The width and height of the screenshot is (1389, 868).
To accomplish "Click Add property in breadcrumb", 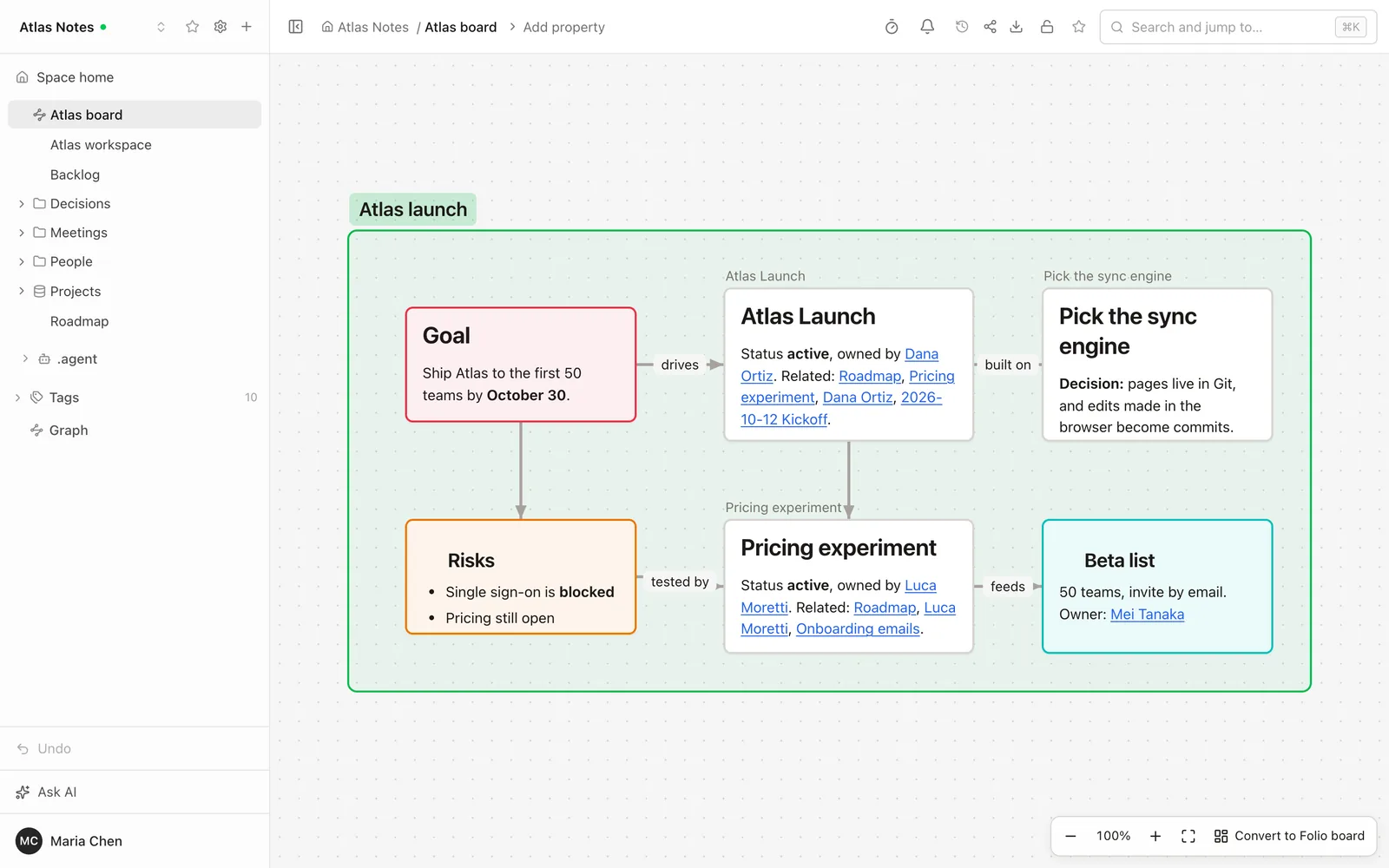I will tap(563, 27).
